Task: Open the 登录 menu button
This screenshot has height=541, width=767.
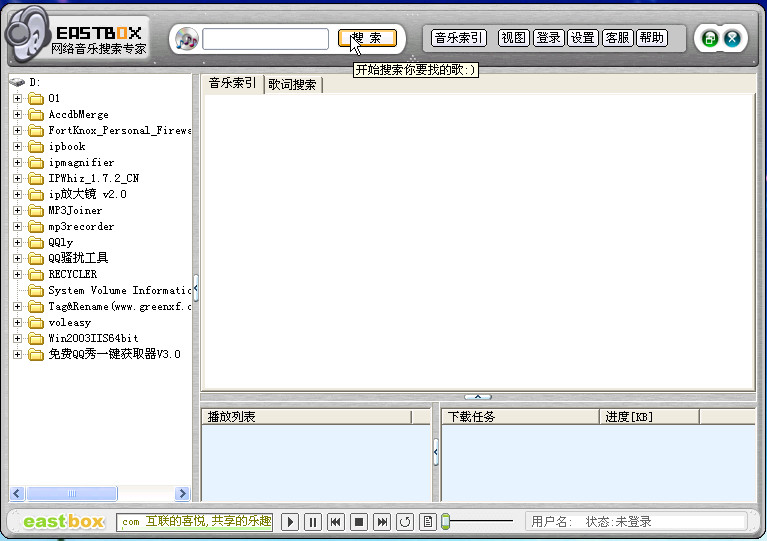Action: (x=548, y=38)
